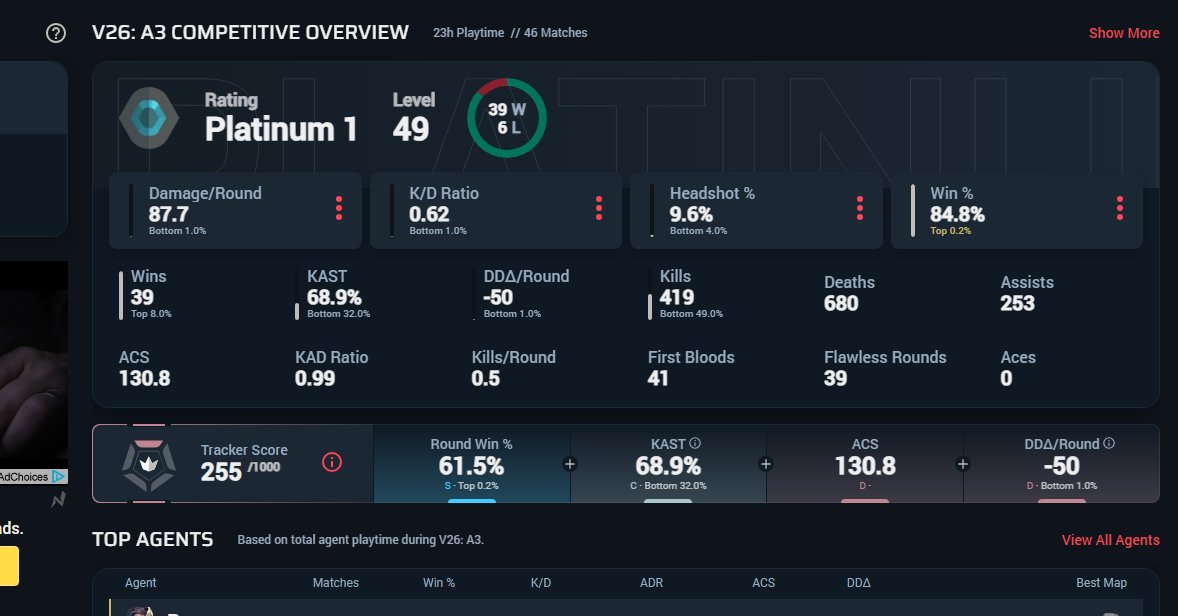The height and width of the screenshot is (616, 1178).
Task: Click Tracker Score info icon
Action: [x=332, y=462]
